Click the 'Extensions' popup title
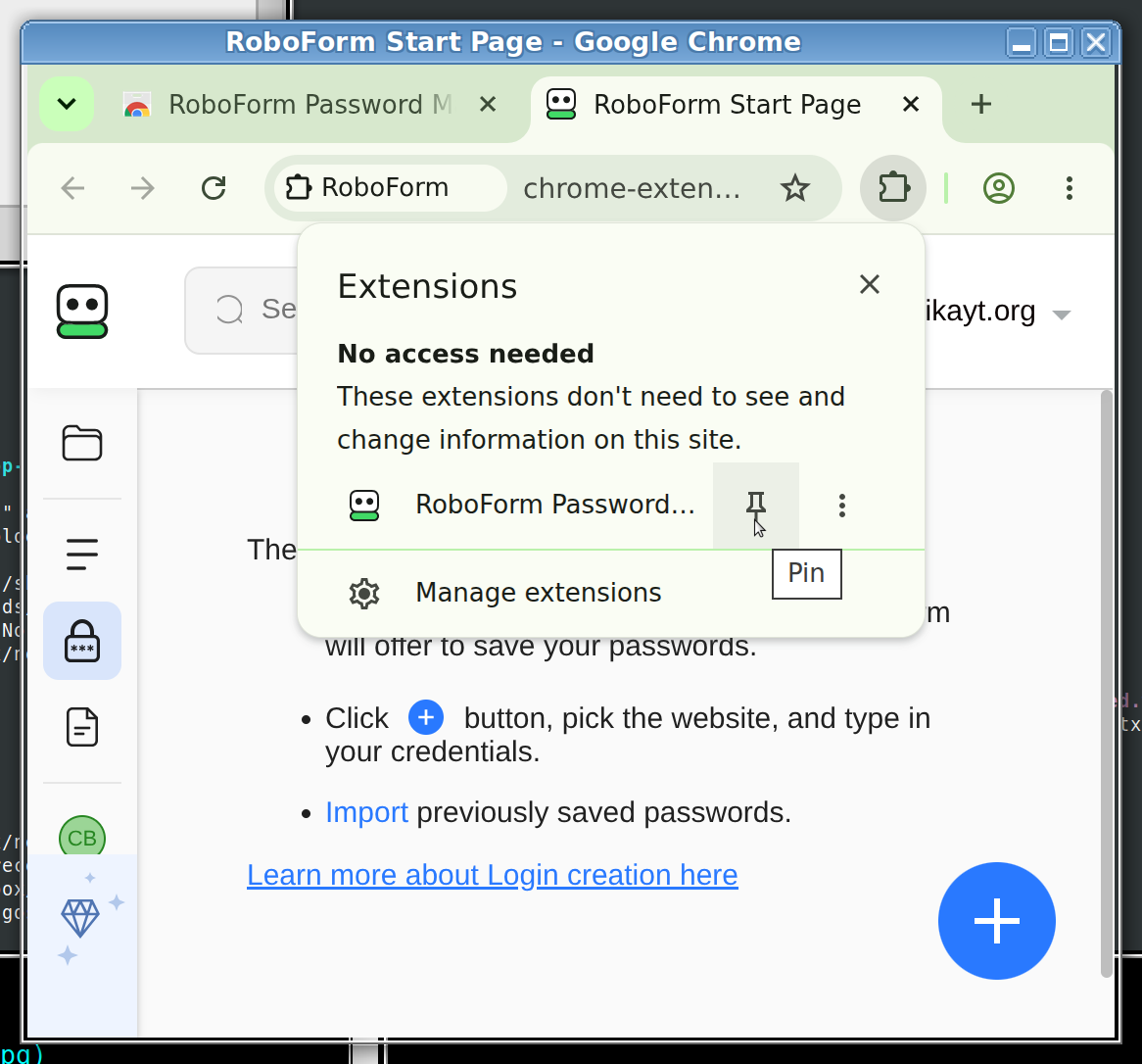Image resolution: width=1142 pixels, height=1064 pixels. [x=428, y=286]
